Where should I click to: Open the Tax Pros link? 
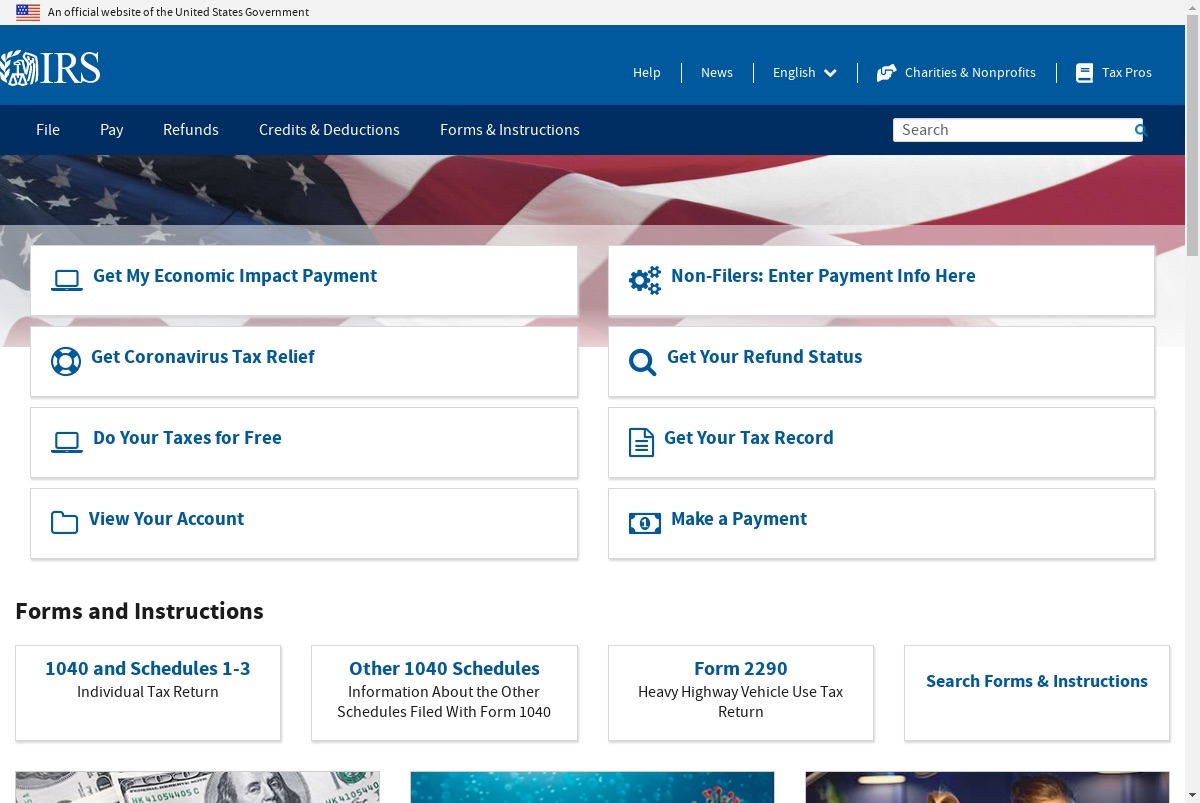pos(1114,73)
